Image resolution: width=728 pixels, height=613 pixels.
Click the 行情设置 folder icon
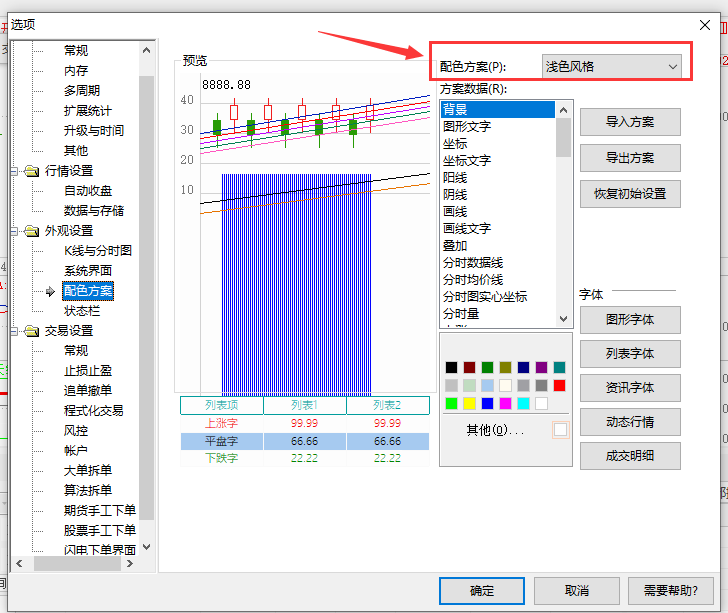coord(32,171)
